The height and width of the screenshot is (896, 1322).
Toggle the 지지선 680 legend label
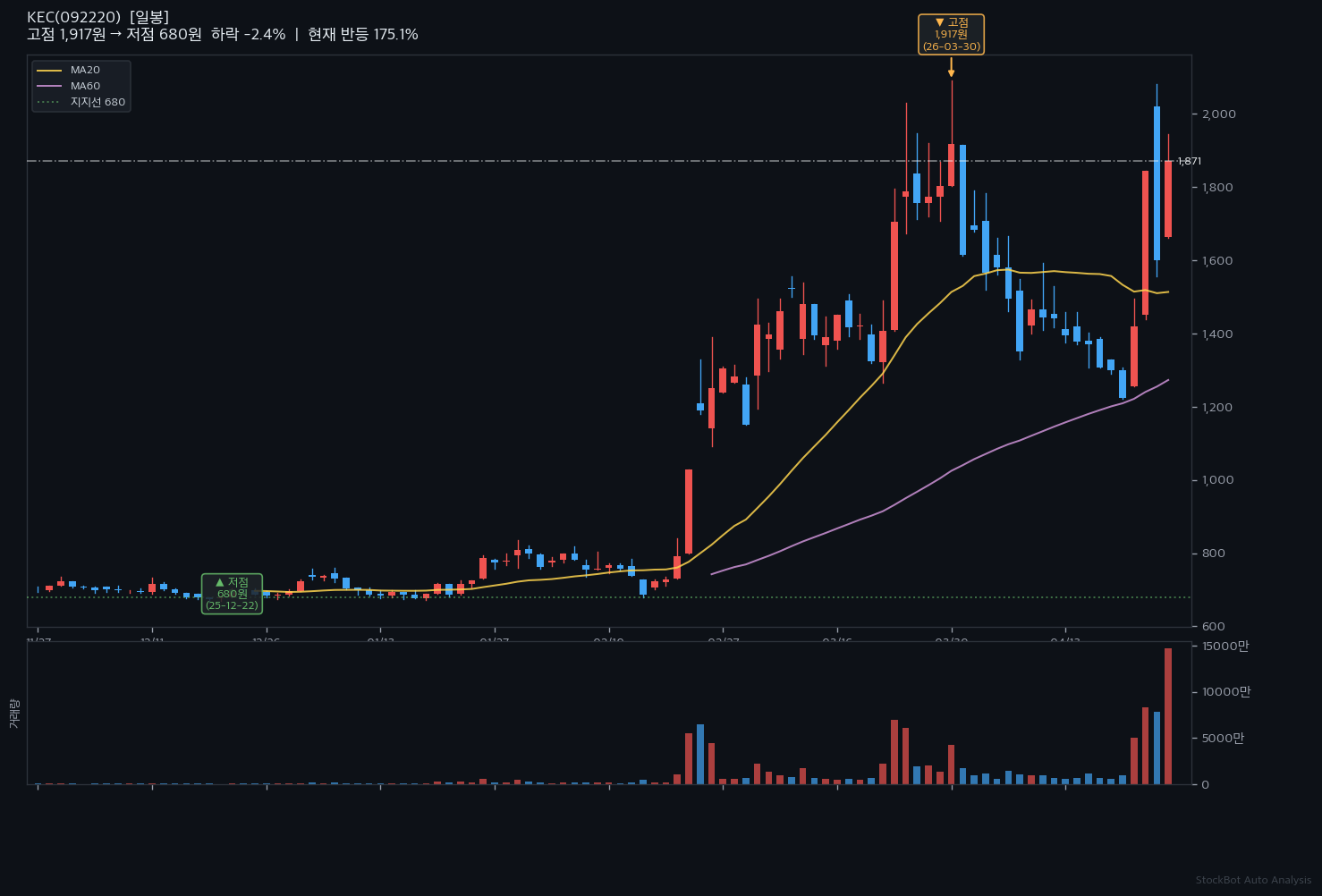[x=97, y=102]
